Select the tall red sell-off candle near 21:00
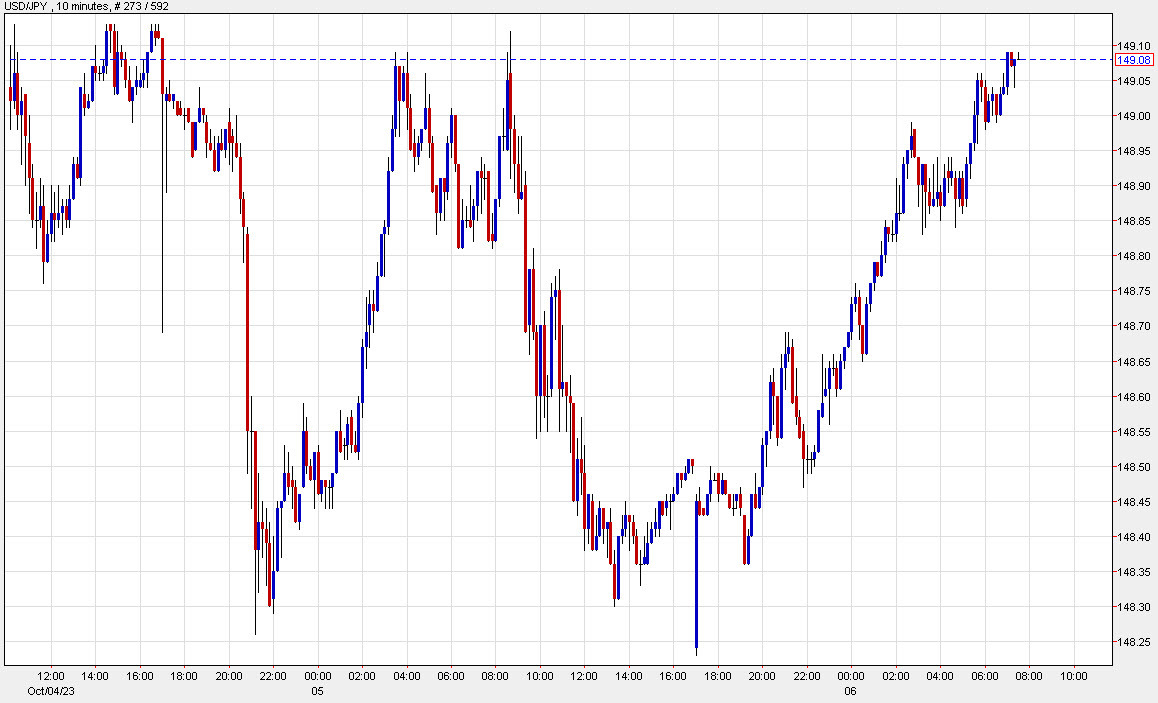 point(246,330)
